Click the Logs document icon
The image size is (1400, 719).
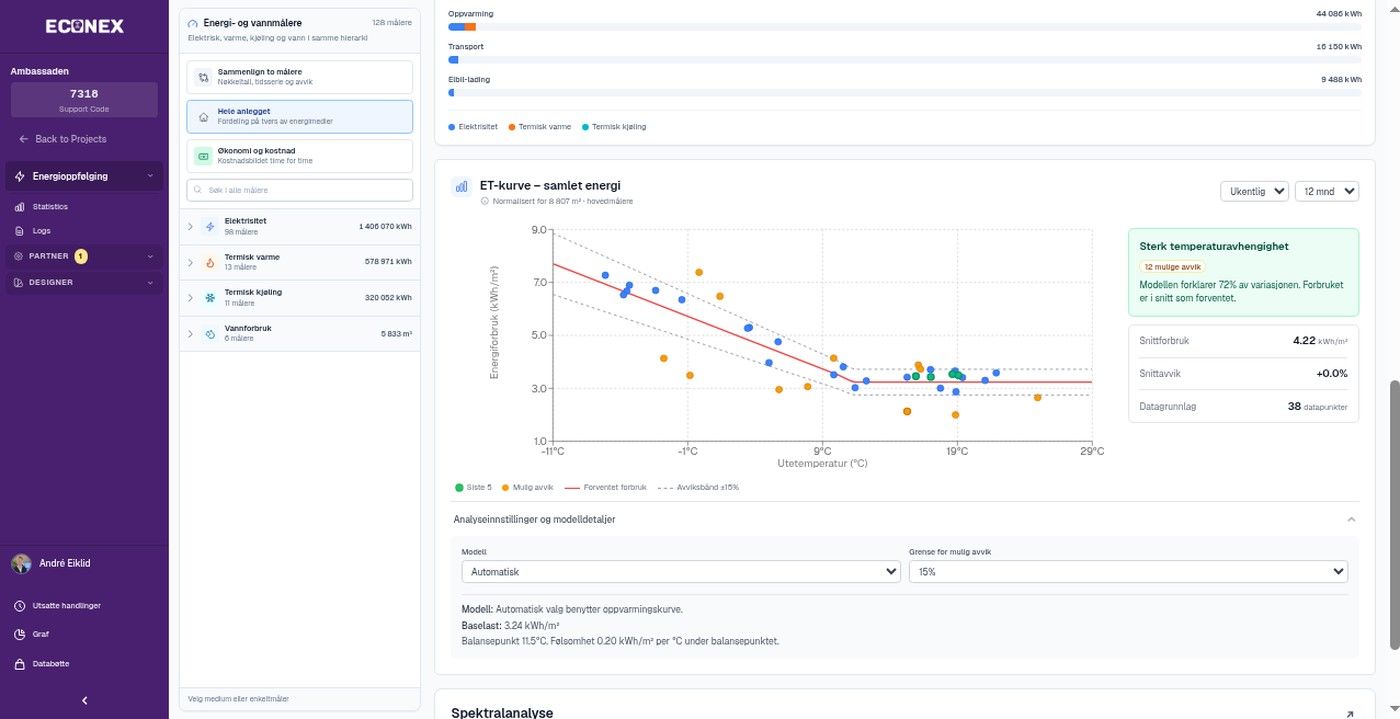coord(19,231)
